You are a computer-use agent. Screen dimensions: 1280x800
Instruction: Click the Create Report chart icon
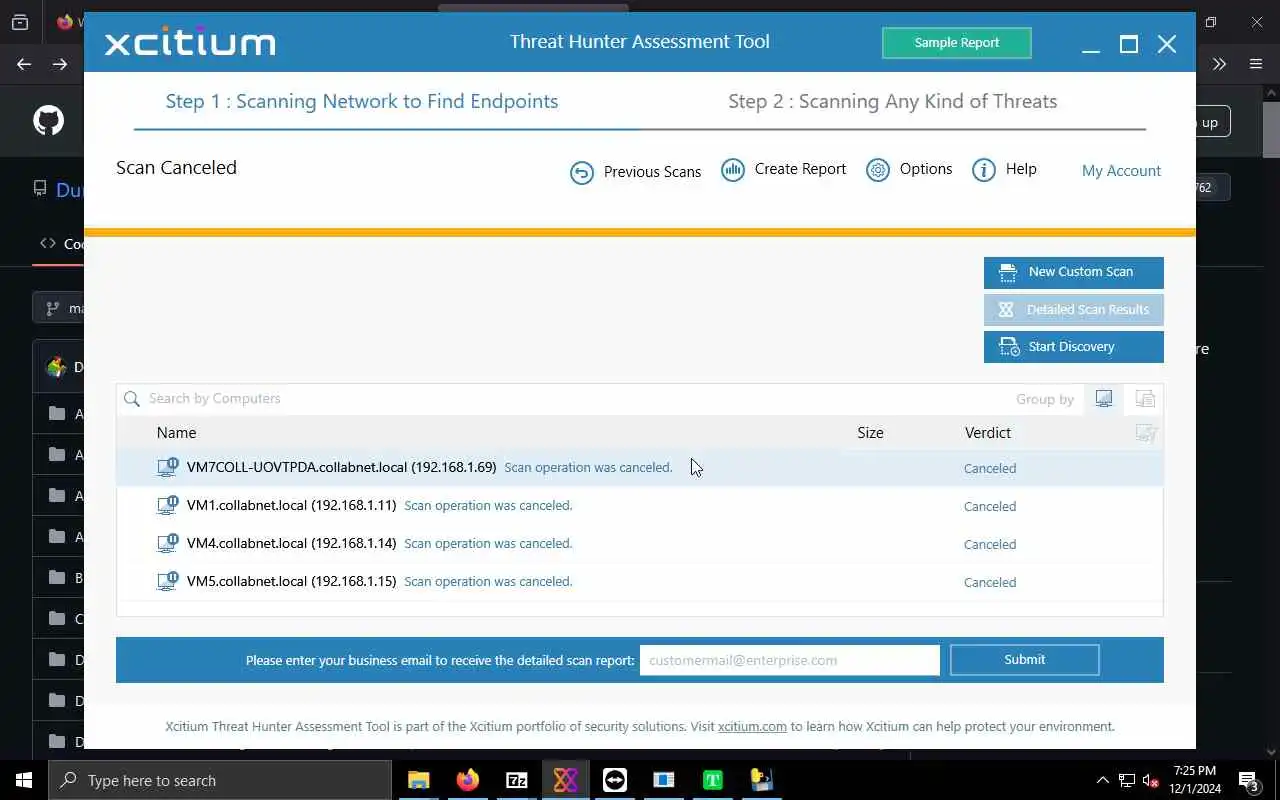tap(733, 170)
